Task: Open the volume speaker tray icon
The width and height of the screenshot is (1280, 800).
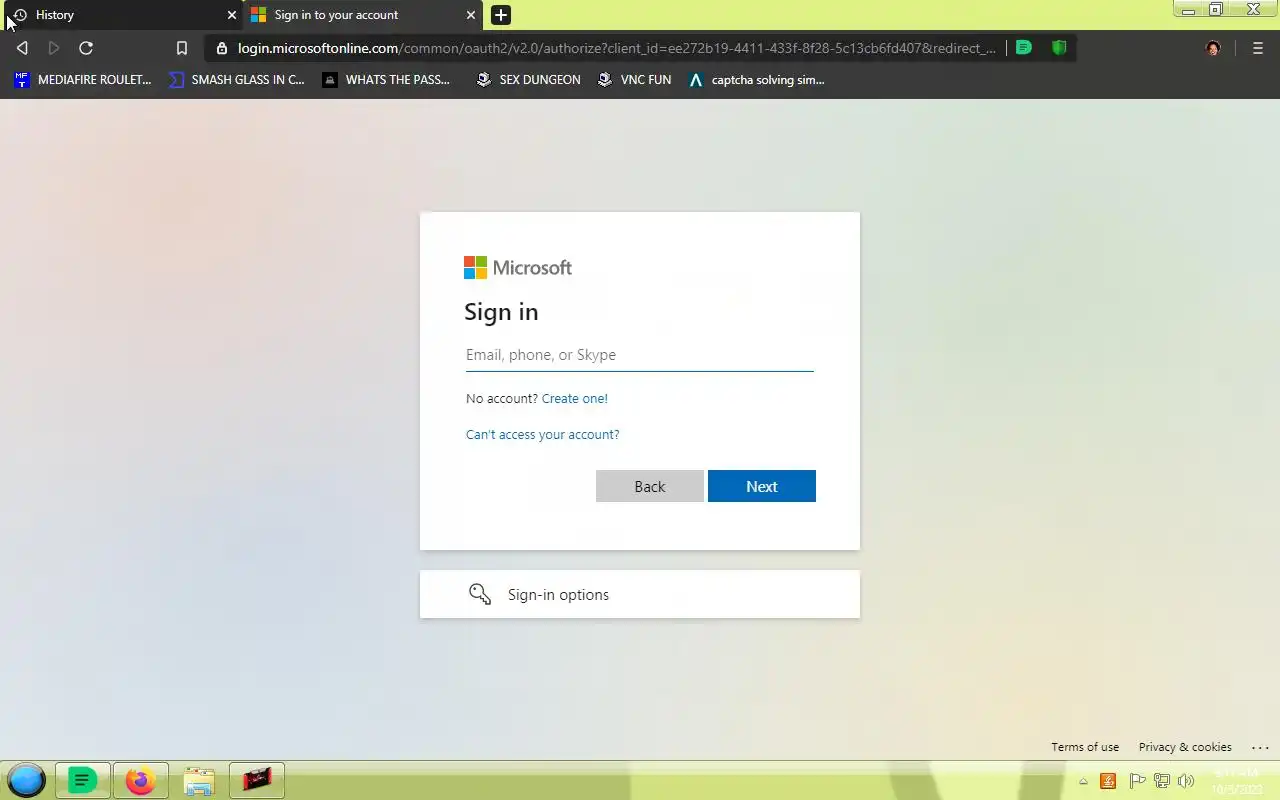Action: 1187,781
